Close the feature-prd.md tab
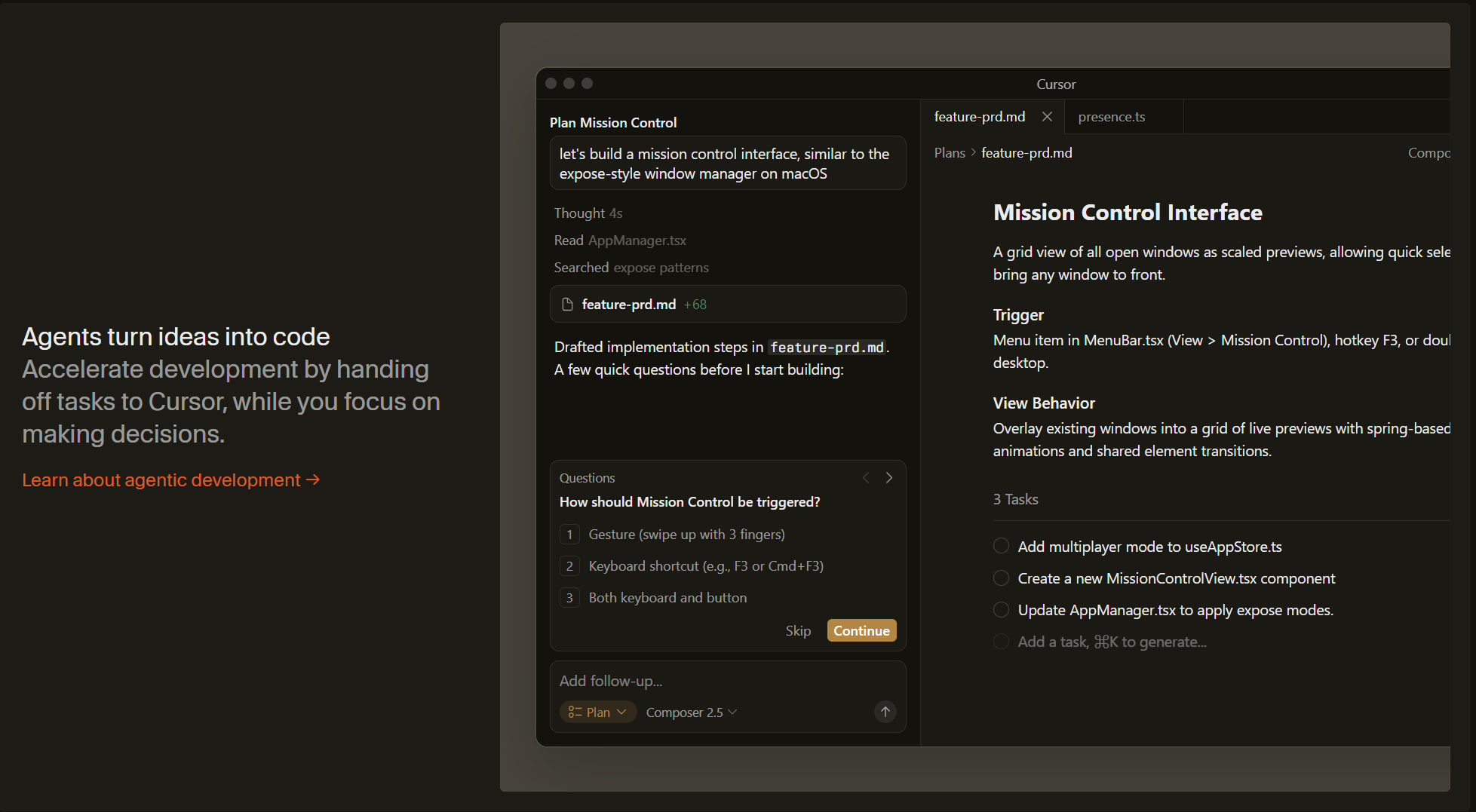 1047,116
